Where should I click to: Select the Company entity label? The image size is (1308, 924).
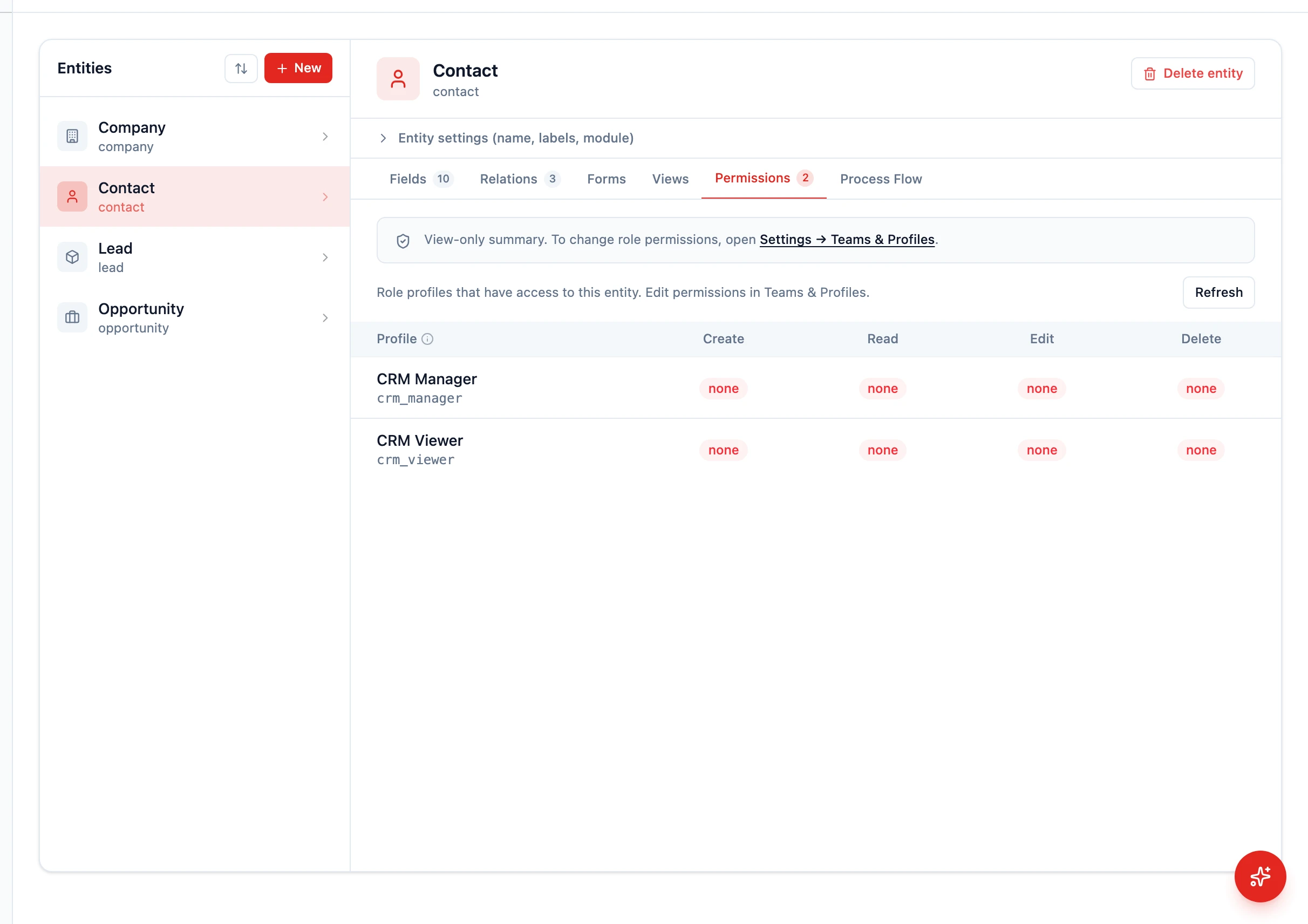point(132,127)
